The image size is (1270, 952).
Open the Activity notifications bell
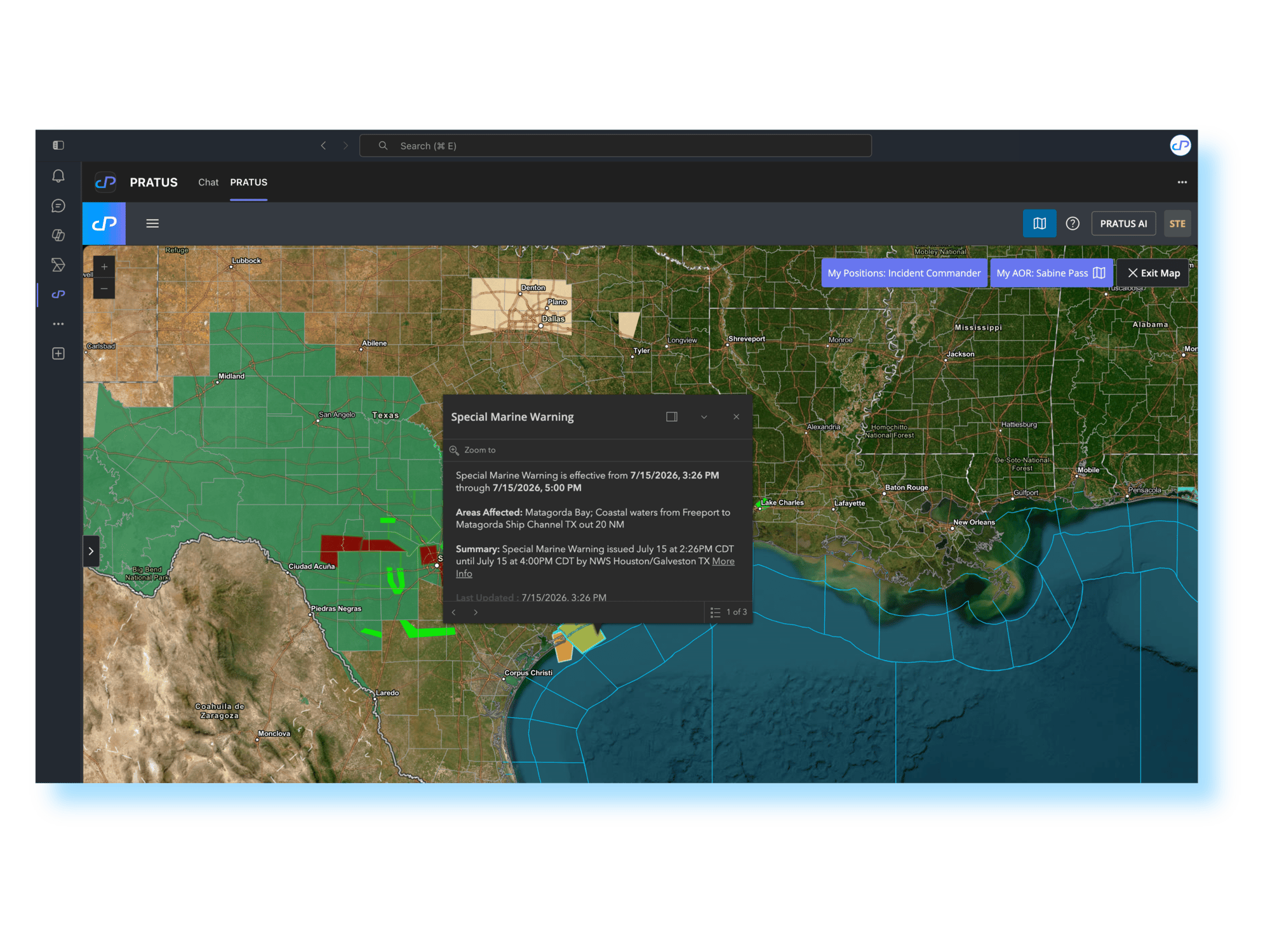coord(58,176)
